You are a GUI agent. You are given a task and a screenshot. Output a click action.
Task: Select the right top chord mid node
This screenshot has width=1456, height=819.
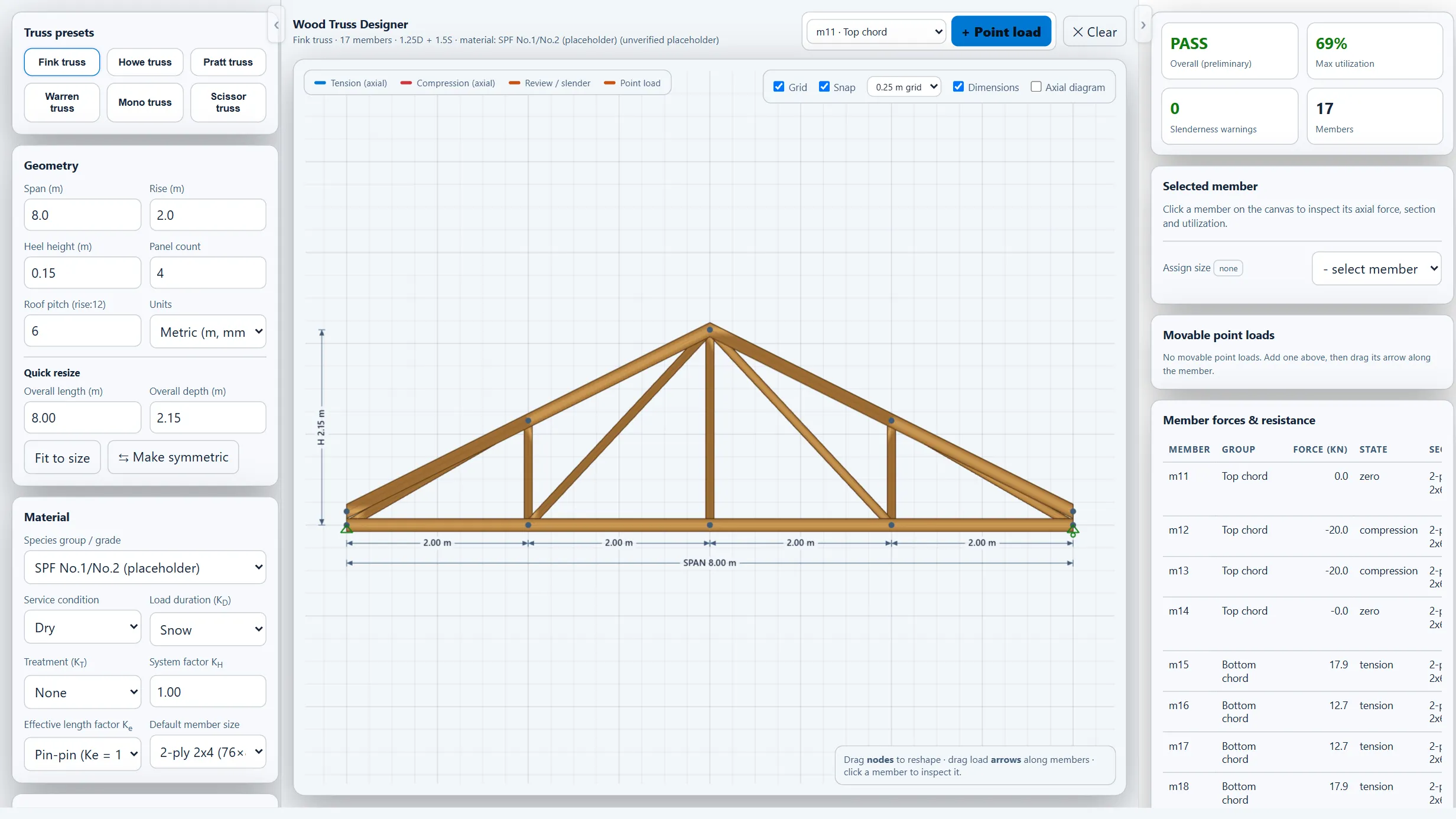pos(891,421)
